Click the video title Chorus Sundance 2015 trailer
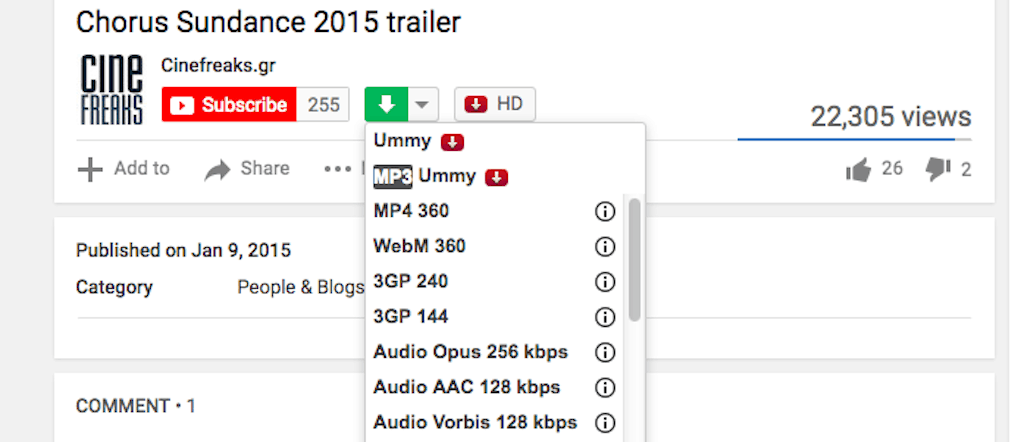The height and width of the screenshot is (442, 1024). point(268,22)
